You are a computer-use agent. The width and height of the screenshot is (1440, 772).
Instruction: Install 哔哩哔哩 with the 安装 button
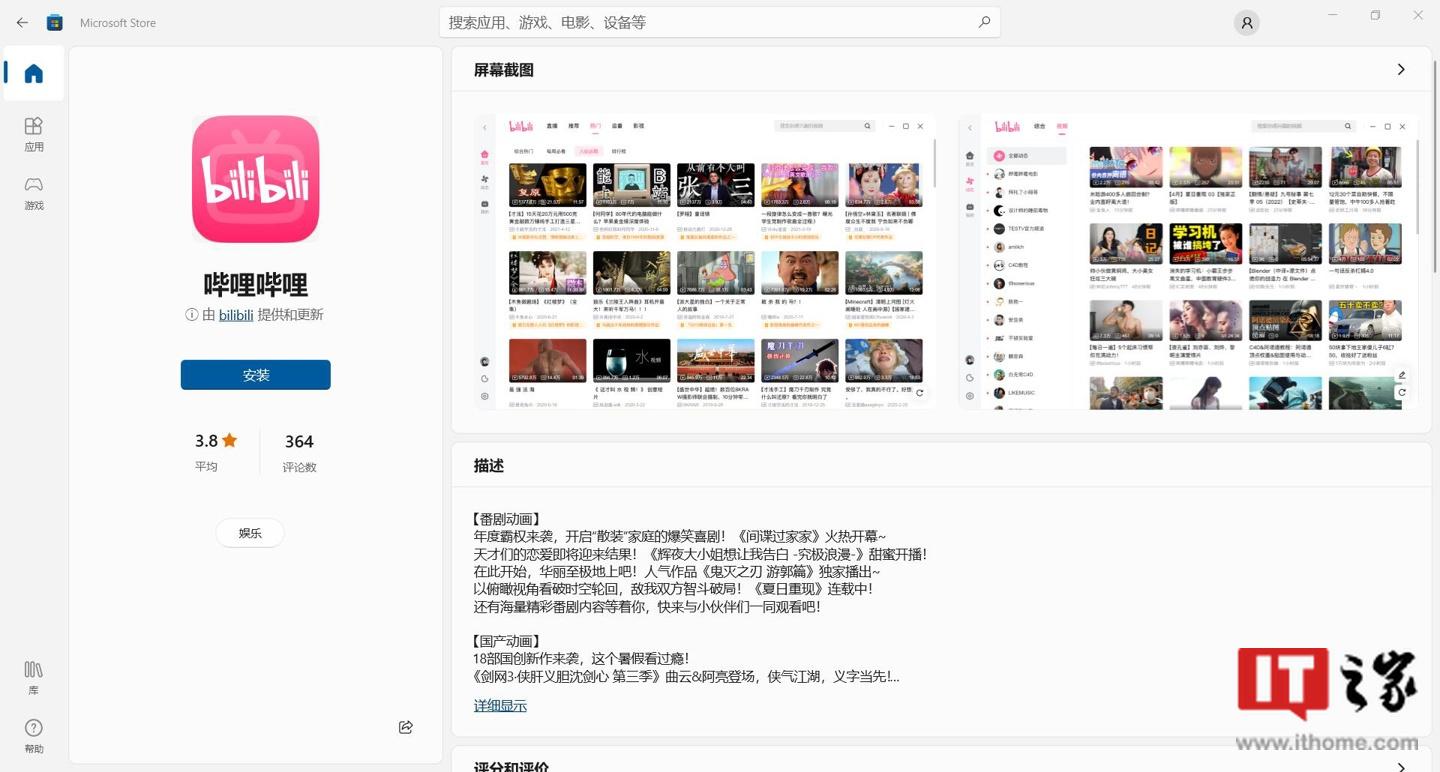(255, 375)
